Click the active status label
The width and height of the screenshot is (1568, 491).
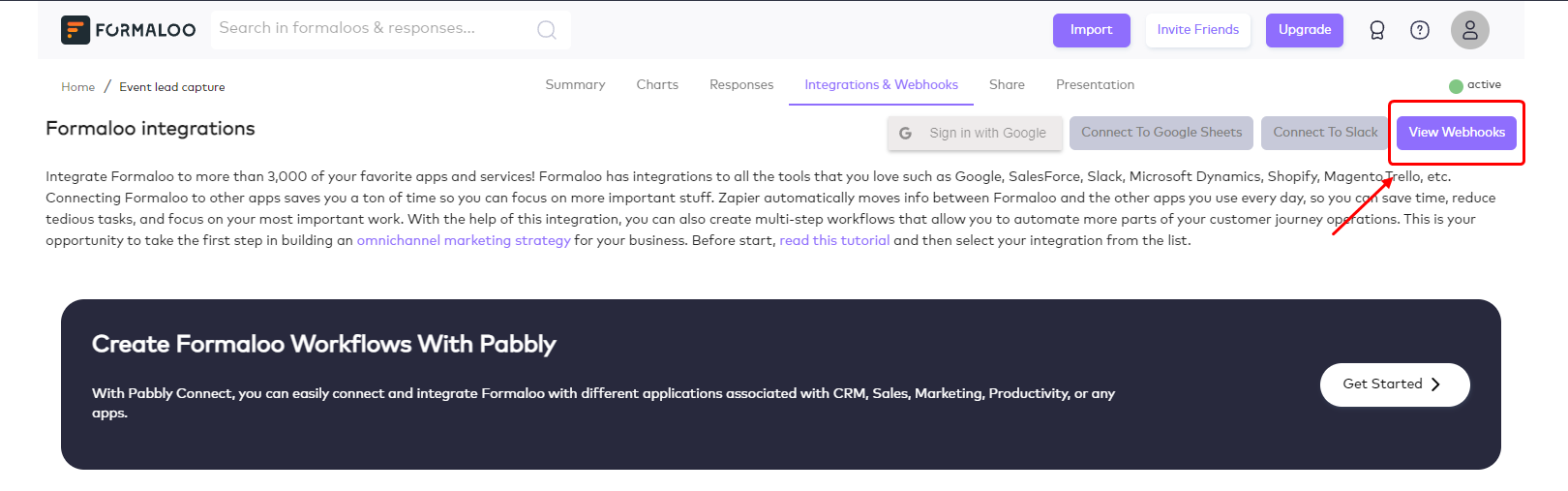[x=1484, y=85]
